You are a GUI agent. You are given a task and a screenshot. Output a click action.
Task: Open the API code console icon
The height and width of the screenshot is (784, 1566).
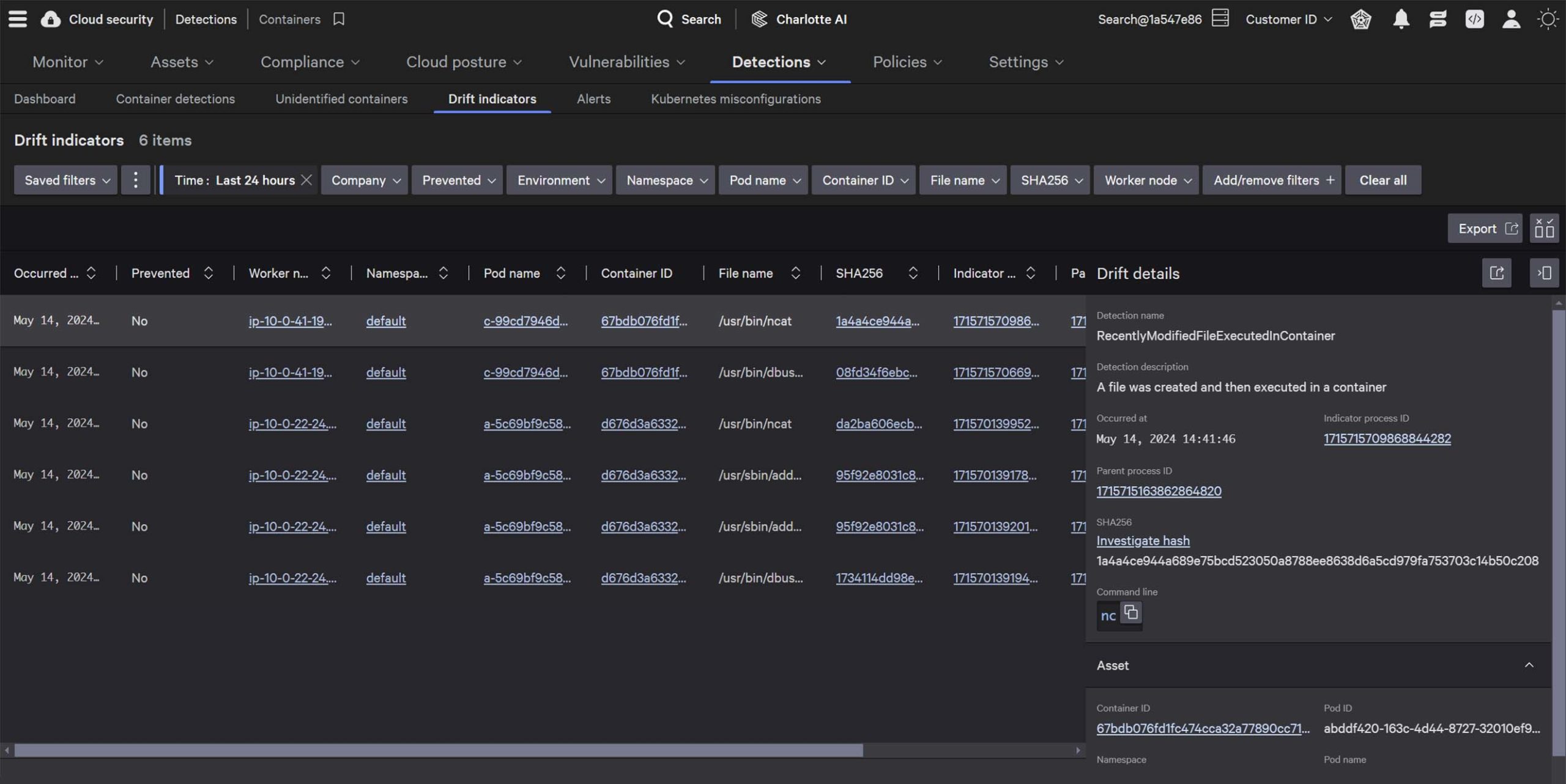(x=1475, y=19)
